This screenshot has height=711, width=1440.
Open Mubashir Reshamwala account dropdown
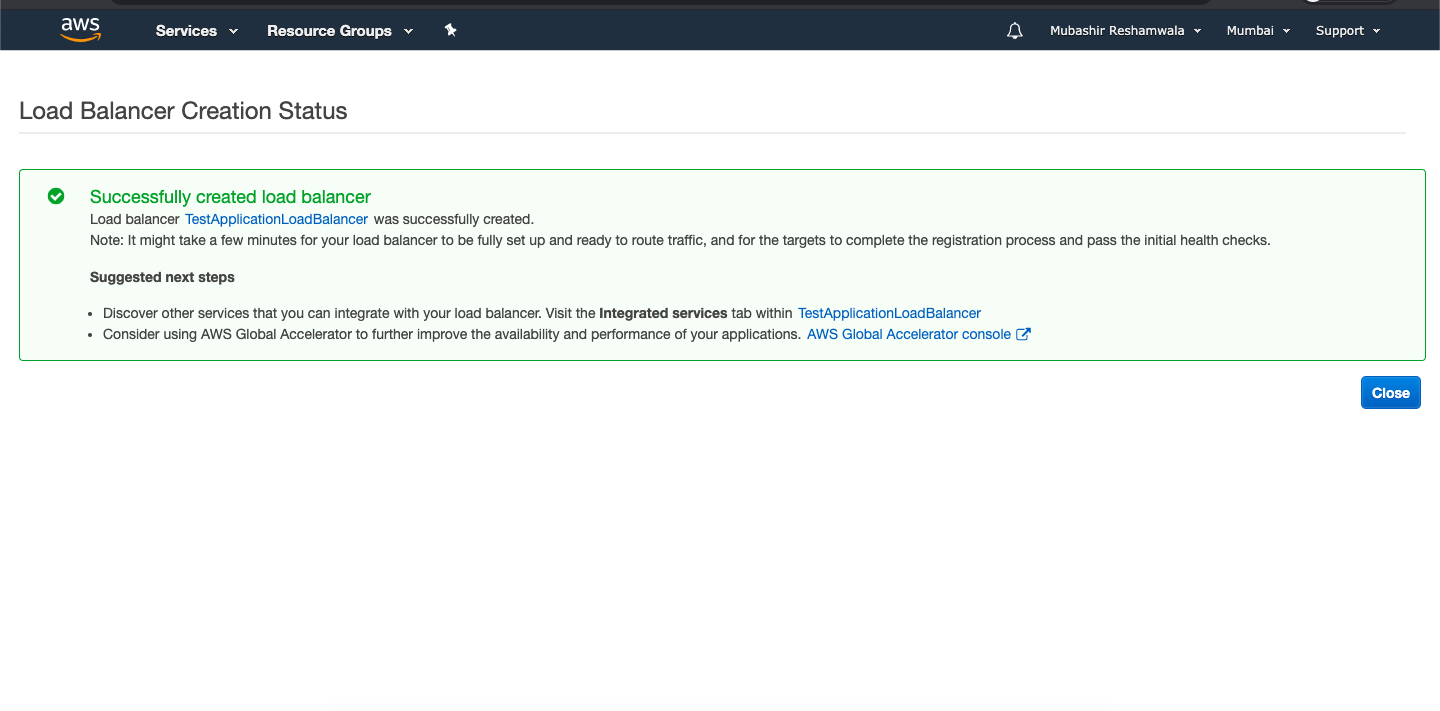tap(1125, 31)
